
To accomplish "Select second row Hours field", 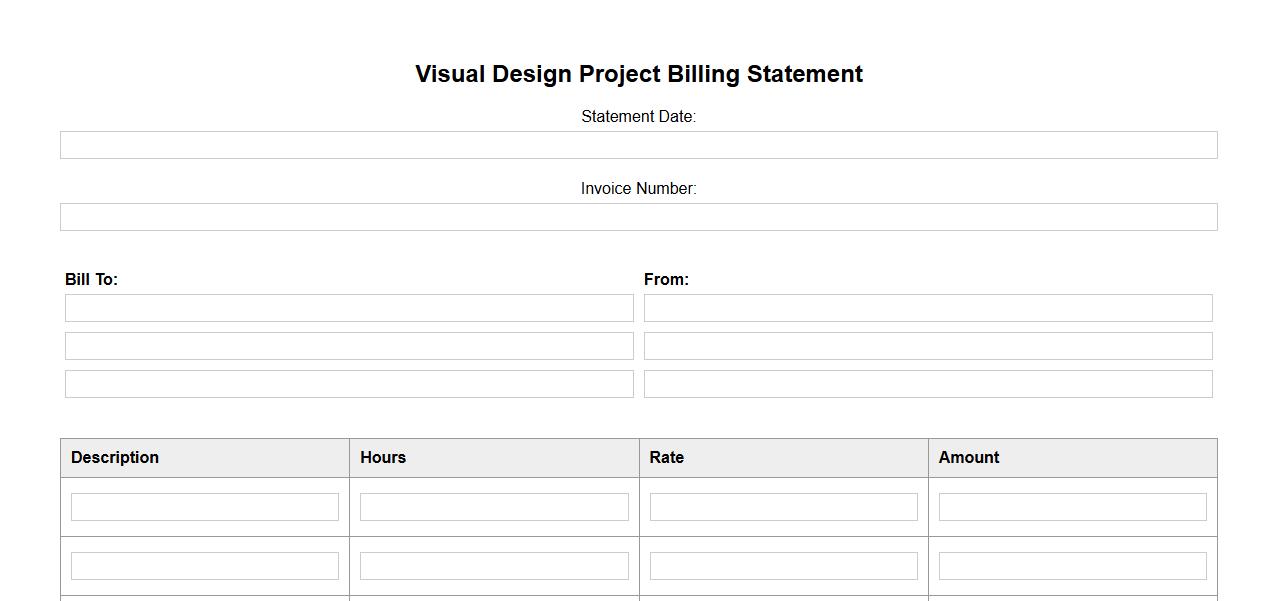I will [x=494, y=566].
